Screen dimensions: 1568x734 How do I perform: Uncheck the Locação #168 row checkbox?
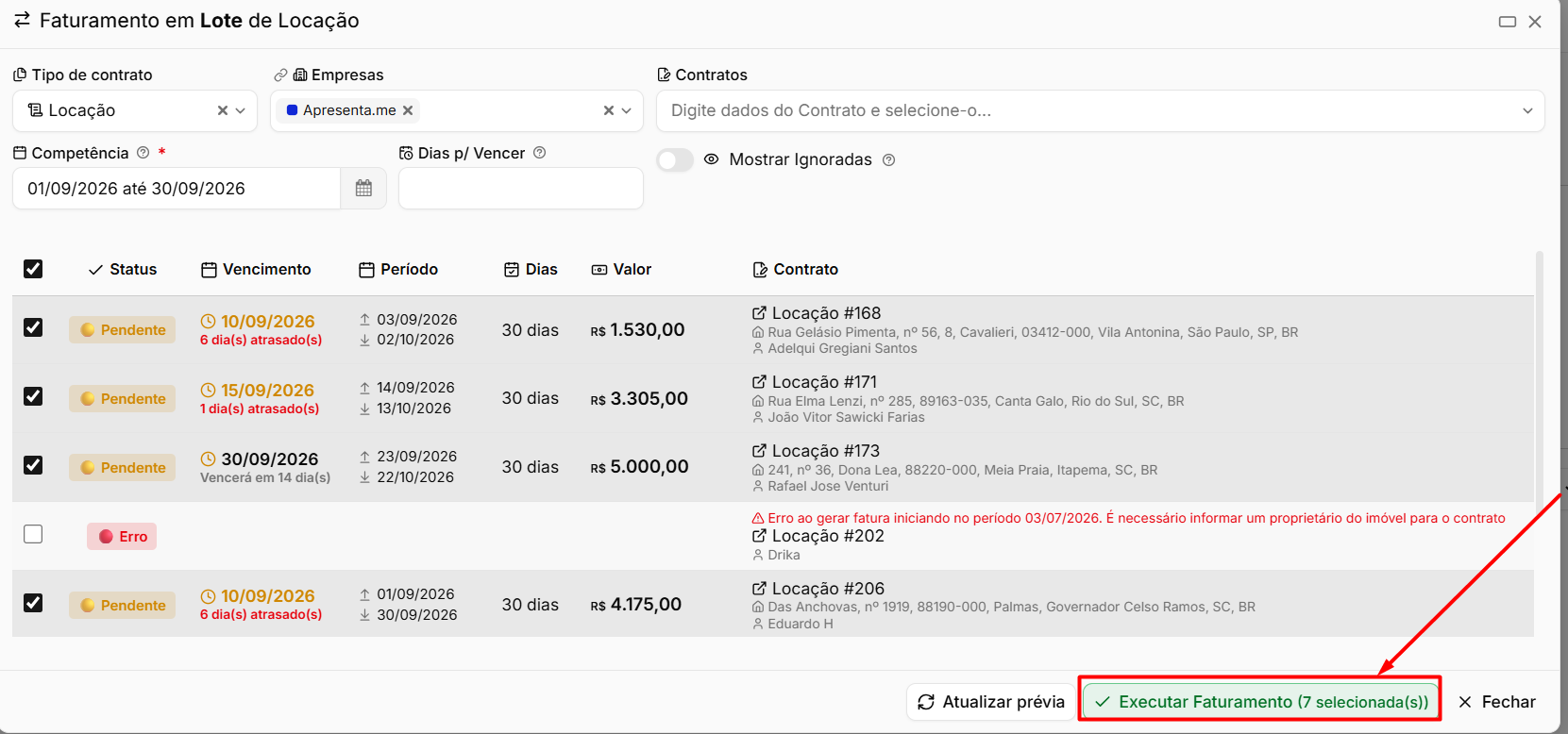pyautogui.click(x=33, y=327)
